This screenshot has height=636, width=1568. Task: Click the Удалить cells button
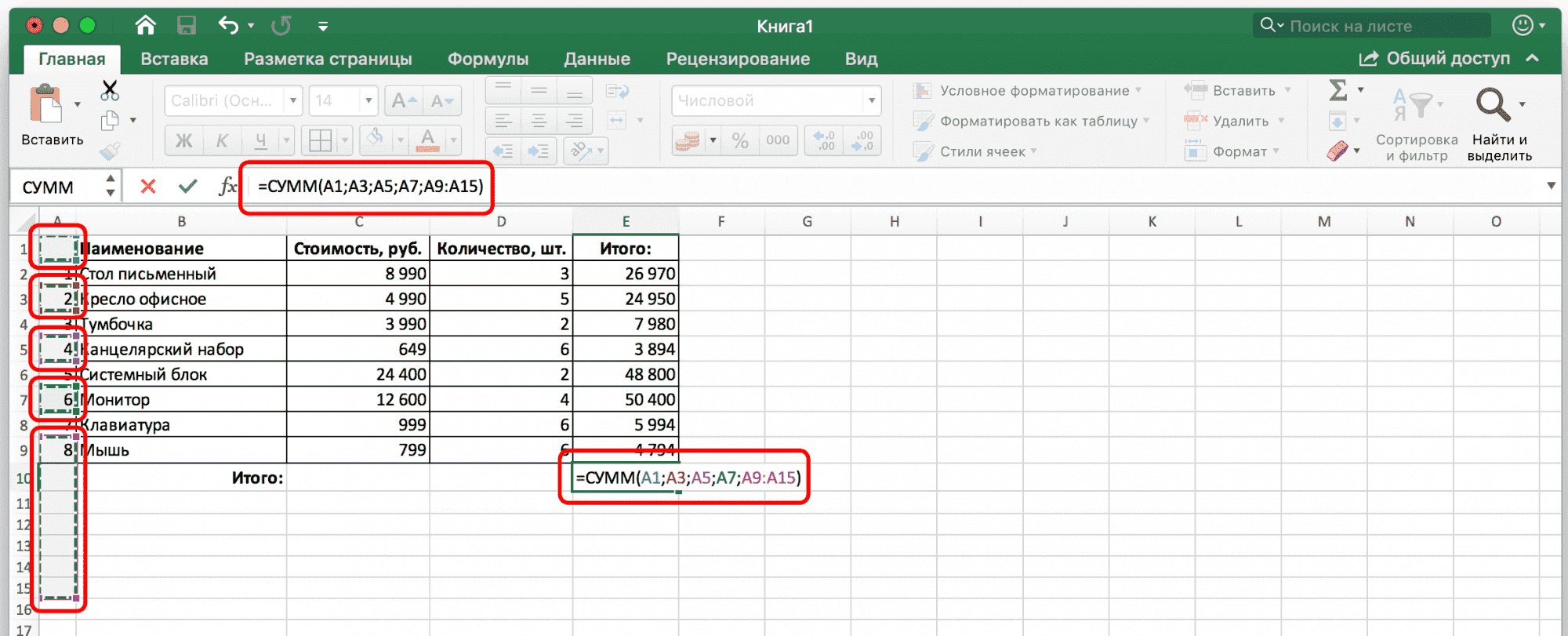1234,121
